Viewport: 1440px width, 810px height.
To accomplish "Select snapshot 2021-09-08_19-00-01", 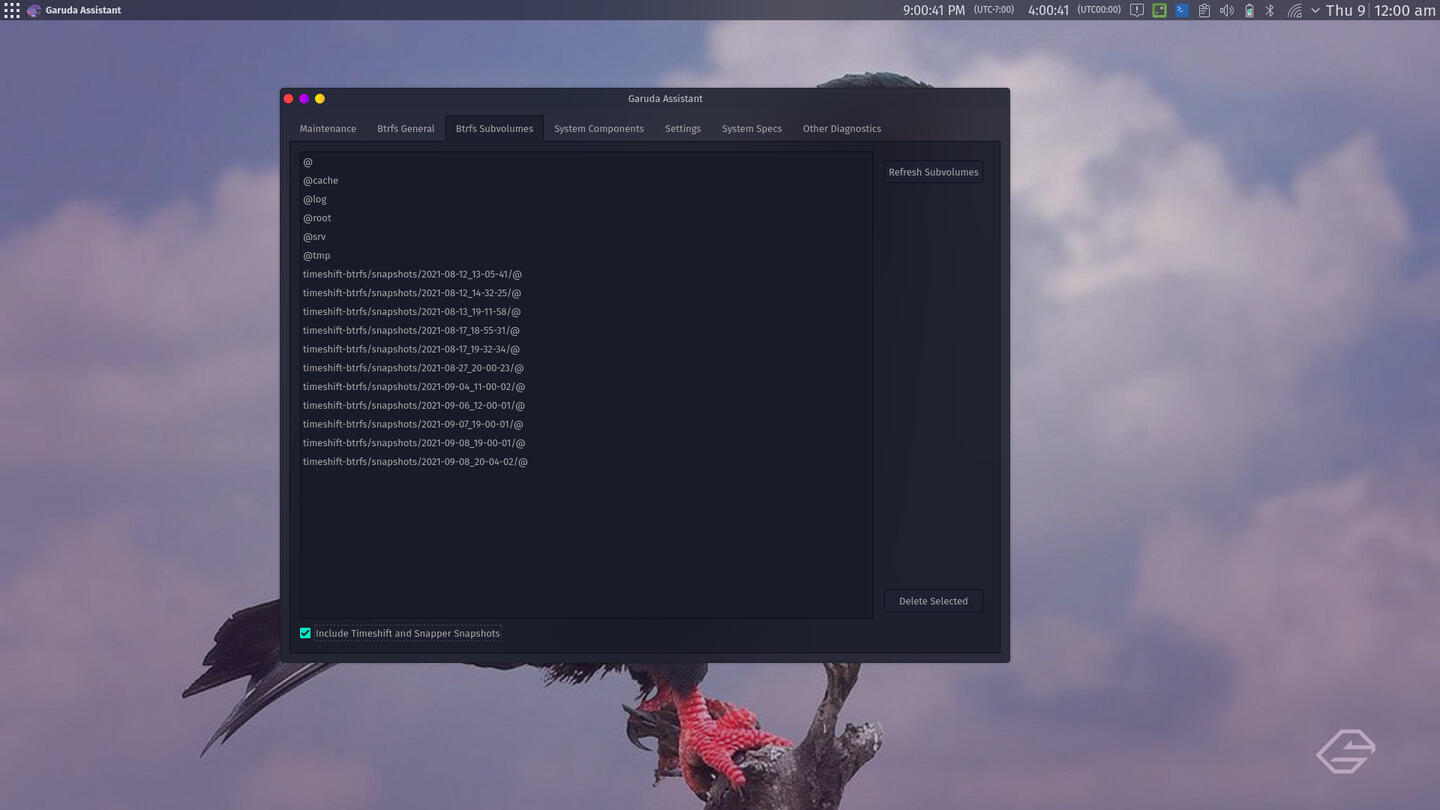I will pyautogui.click(x=586, y=443).
